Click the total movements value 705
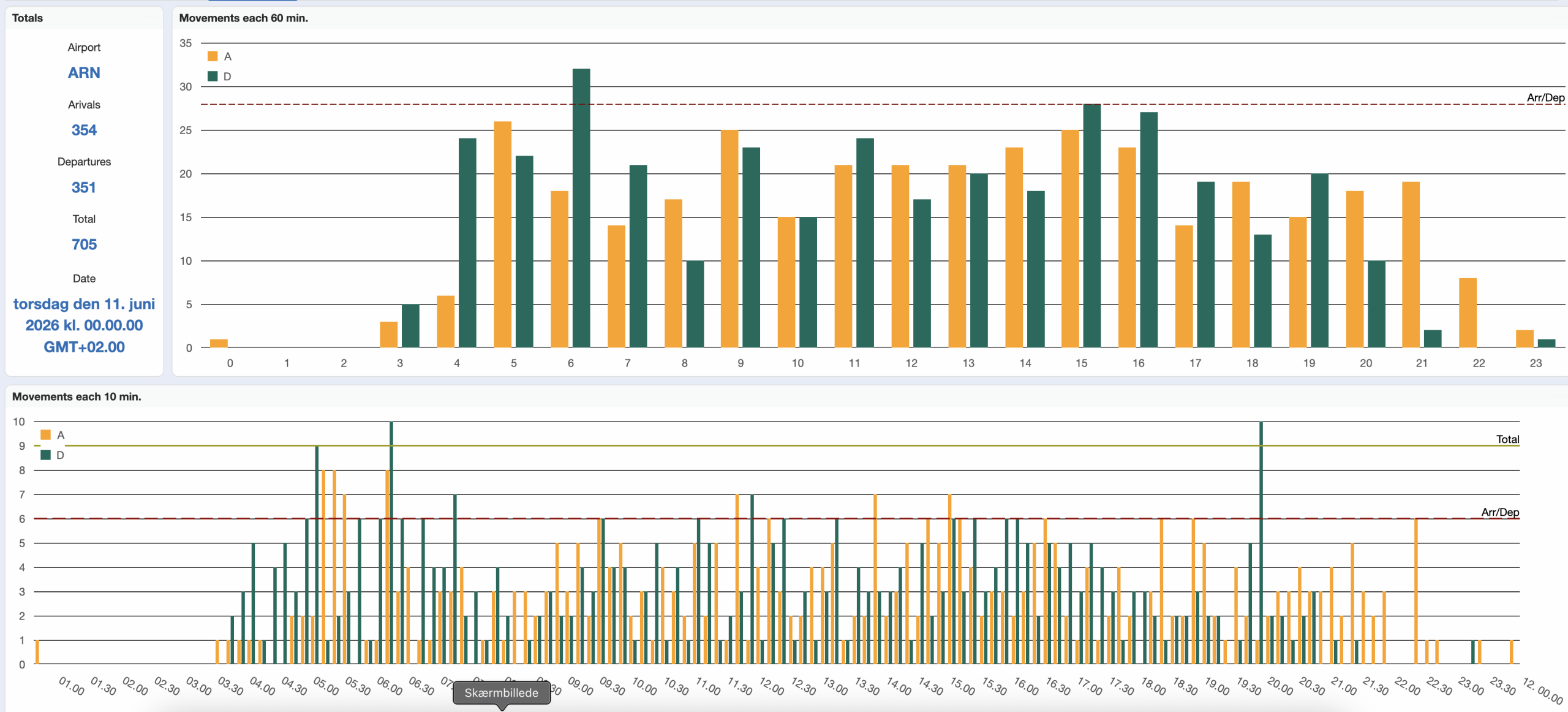Image resolution: width=1568 pixels, height=712 pixels. (x=84, y=244)
